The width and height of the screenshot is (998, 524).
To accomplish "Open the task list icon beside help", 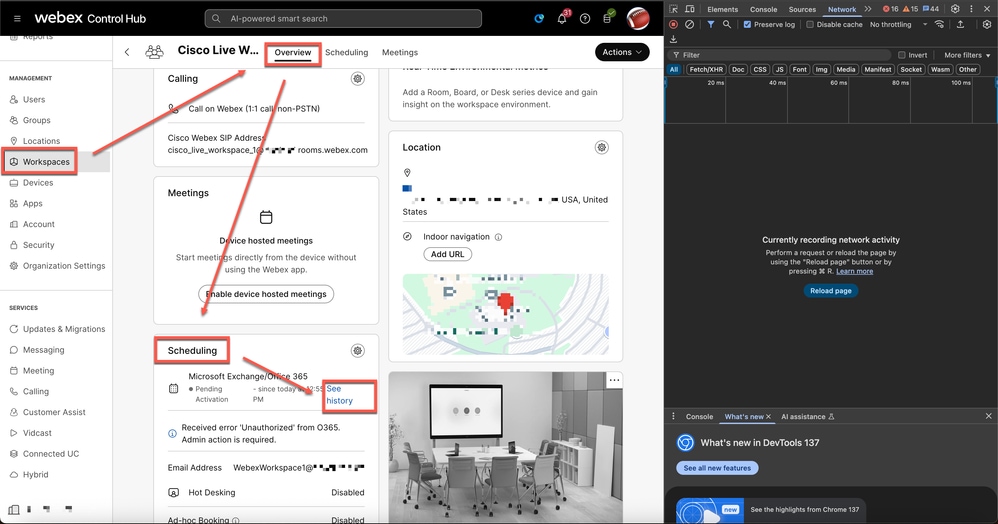I will 608,17.
